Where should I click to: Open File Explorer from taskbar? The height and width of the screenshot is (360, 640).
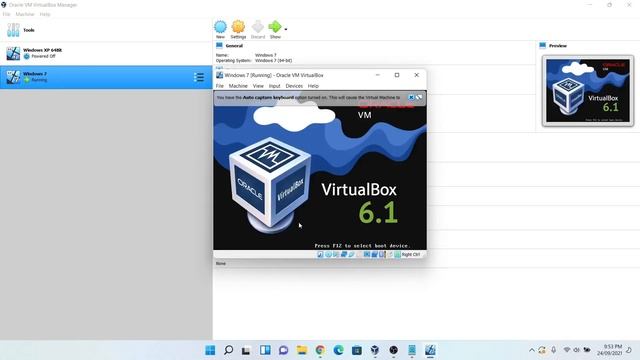coord(302,350)
